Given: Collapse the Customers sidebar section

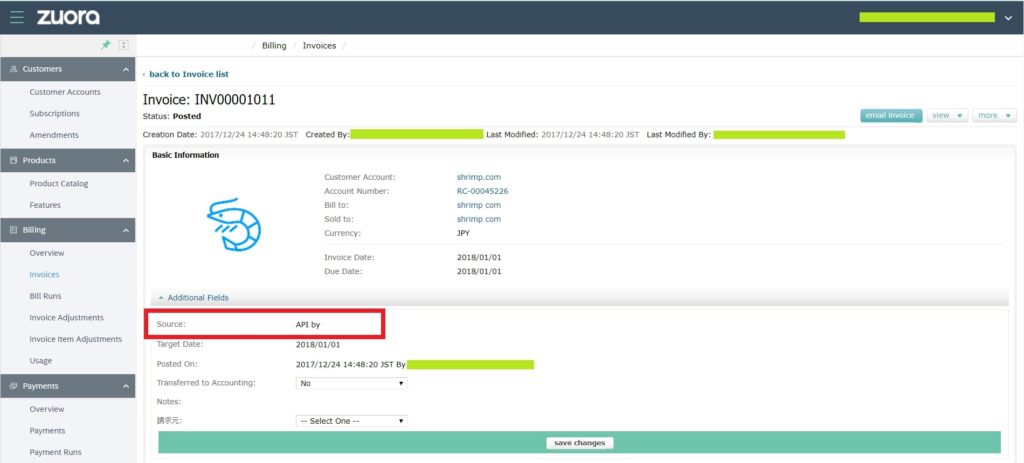Looking at the screenshot, I should click(x=125, y=69).
